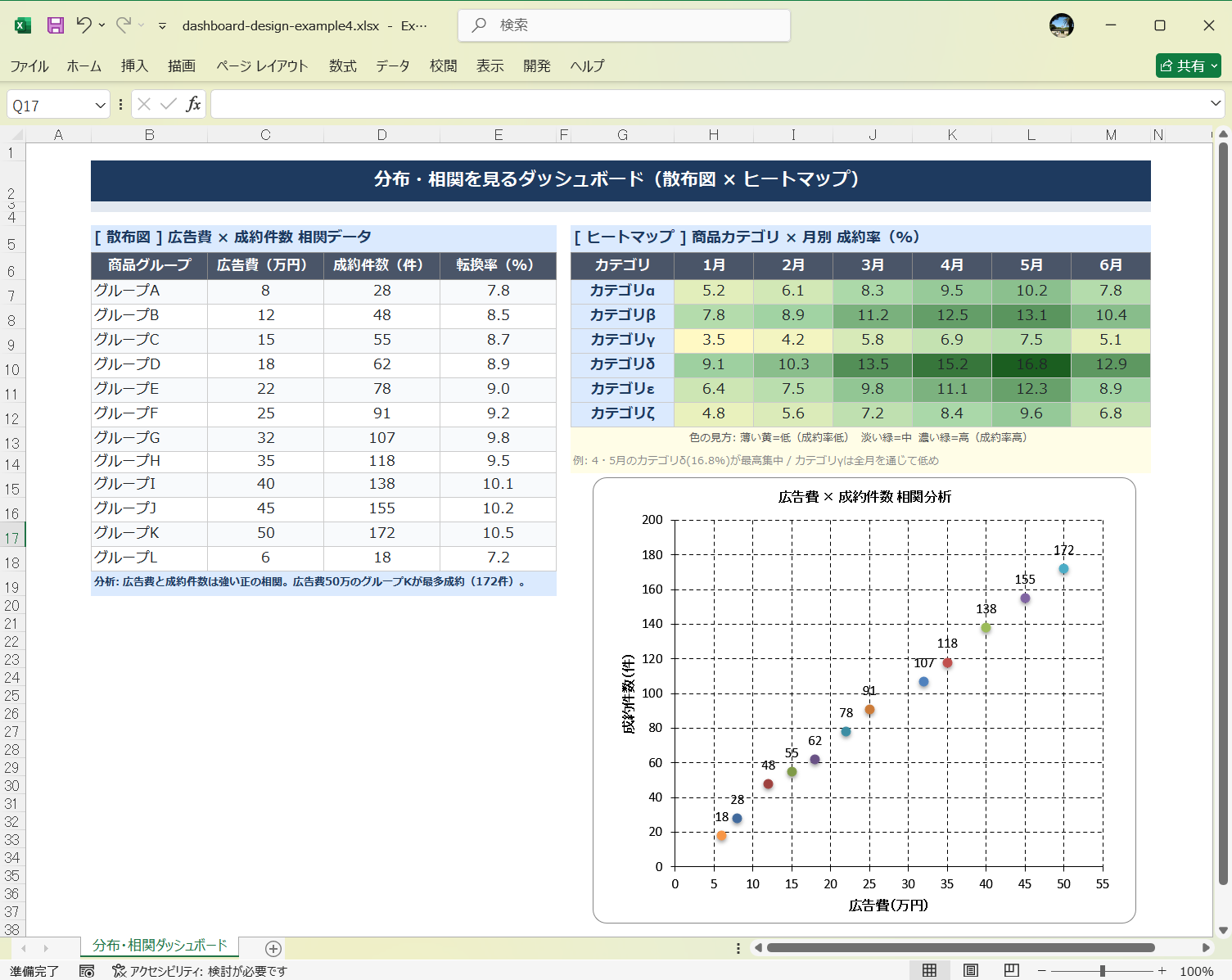This screenshot has height=980, width=1232.
Task: Open the 校閲 ribbon tab
Action: tap(444, 65)
